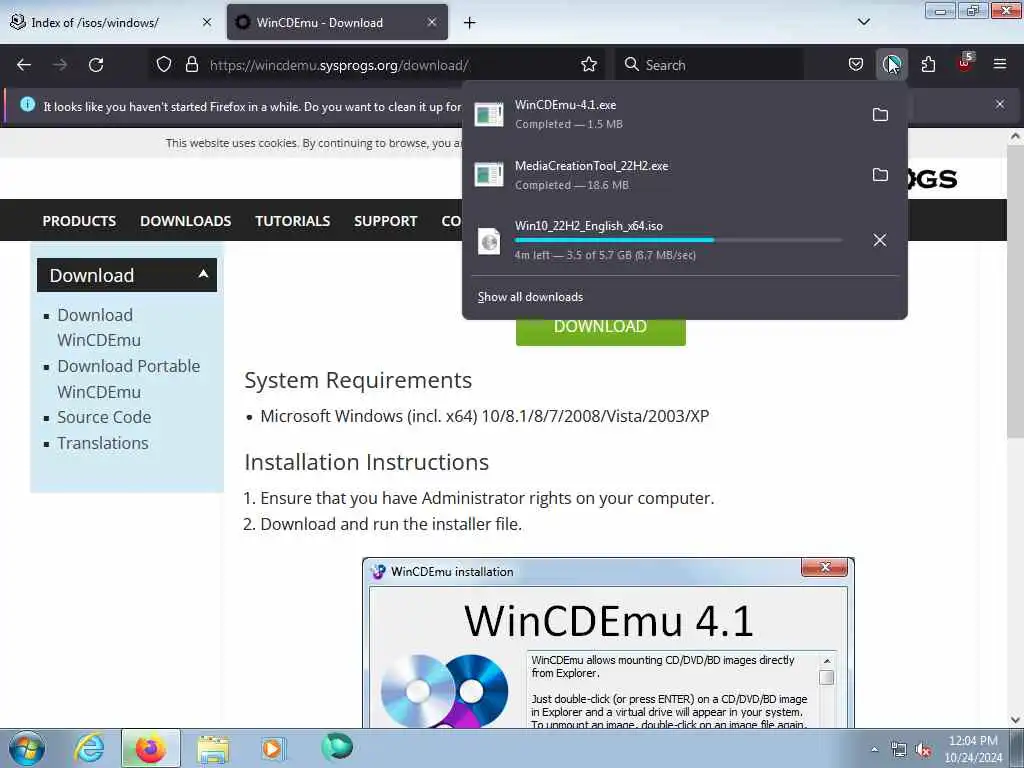Open Windows Explorer from the taskbar
The image size is (1024, 768).
(x=213, y=748)
